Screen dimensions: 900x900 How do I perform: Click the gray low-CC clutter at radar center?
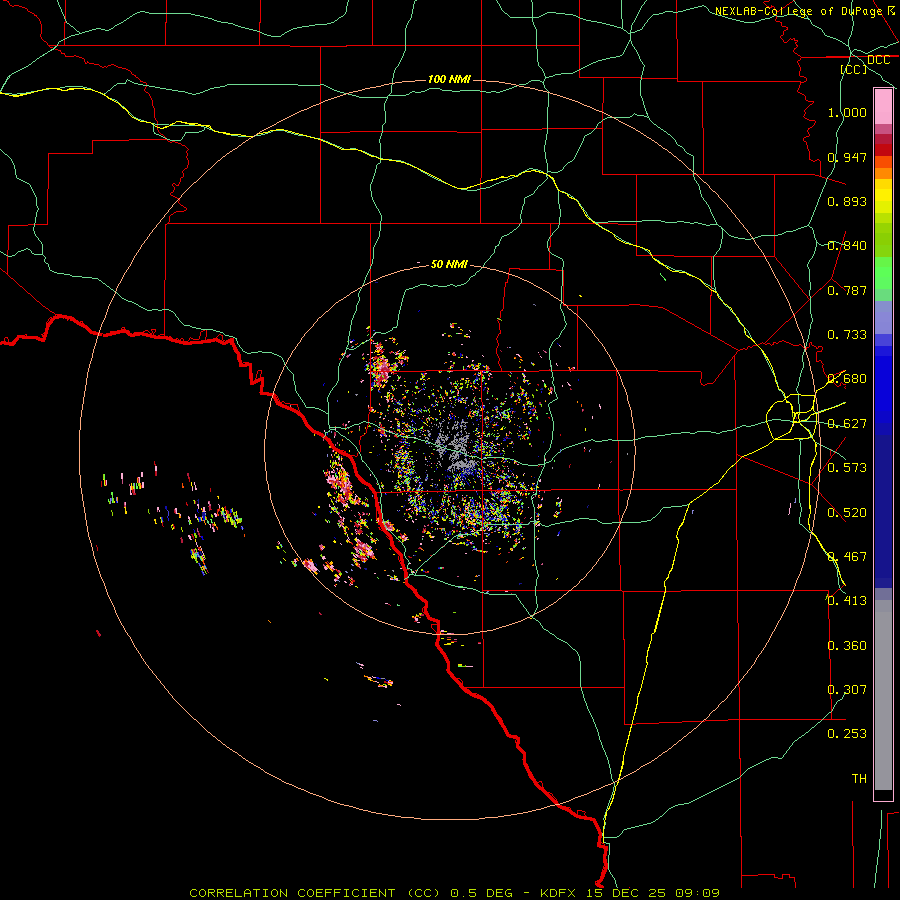pos(455,445)
